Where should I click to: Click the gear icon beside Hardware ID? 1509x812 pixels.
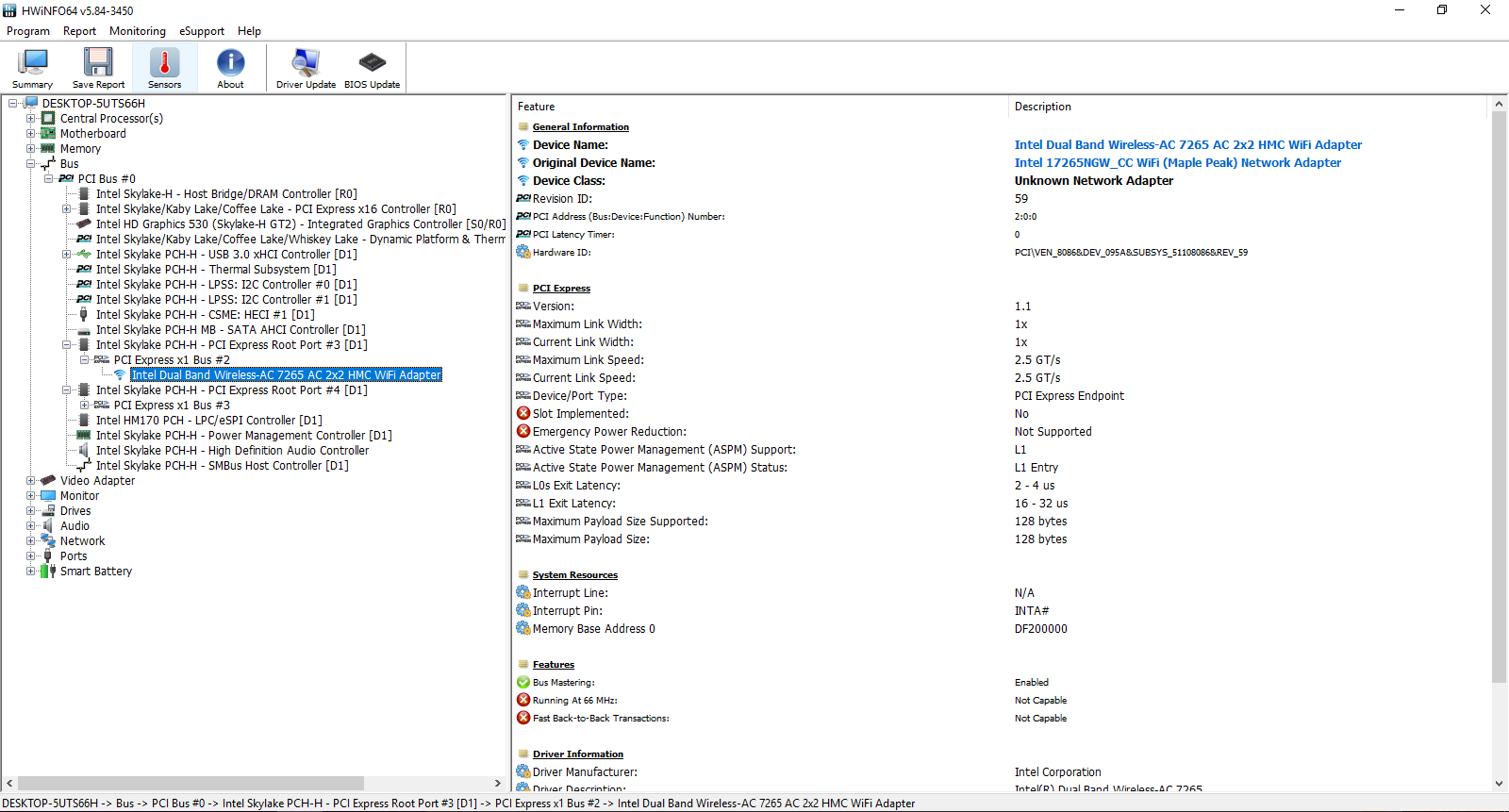point(523,252)
